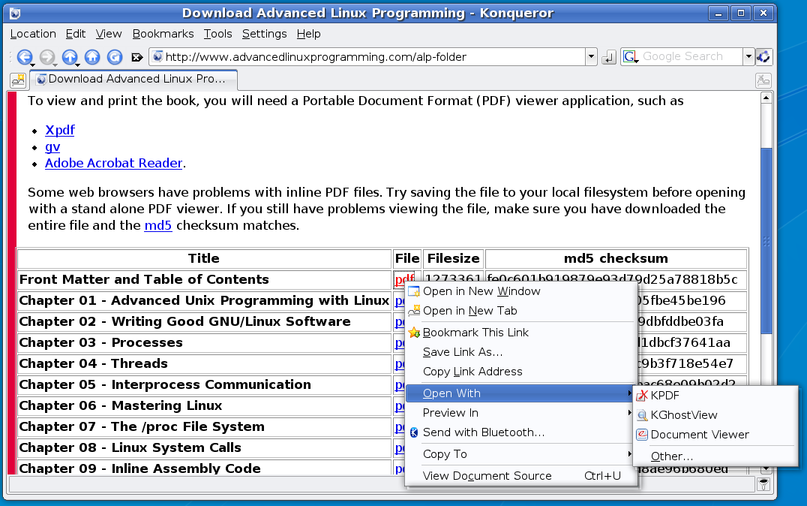Open the Bookmarks menu
Screen dimensions: 807x506
point(163,34)
